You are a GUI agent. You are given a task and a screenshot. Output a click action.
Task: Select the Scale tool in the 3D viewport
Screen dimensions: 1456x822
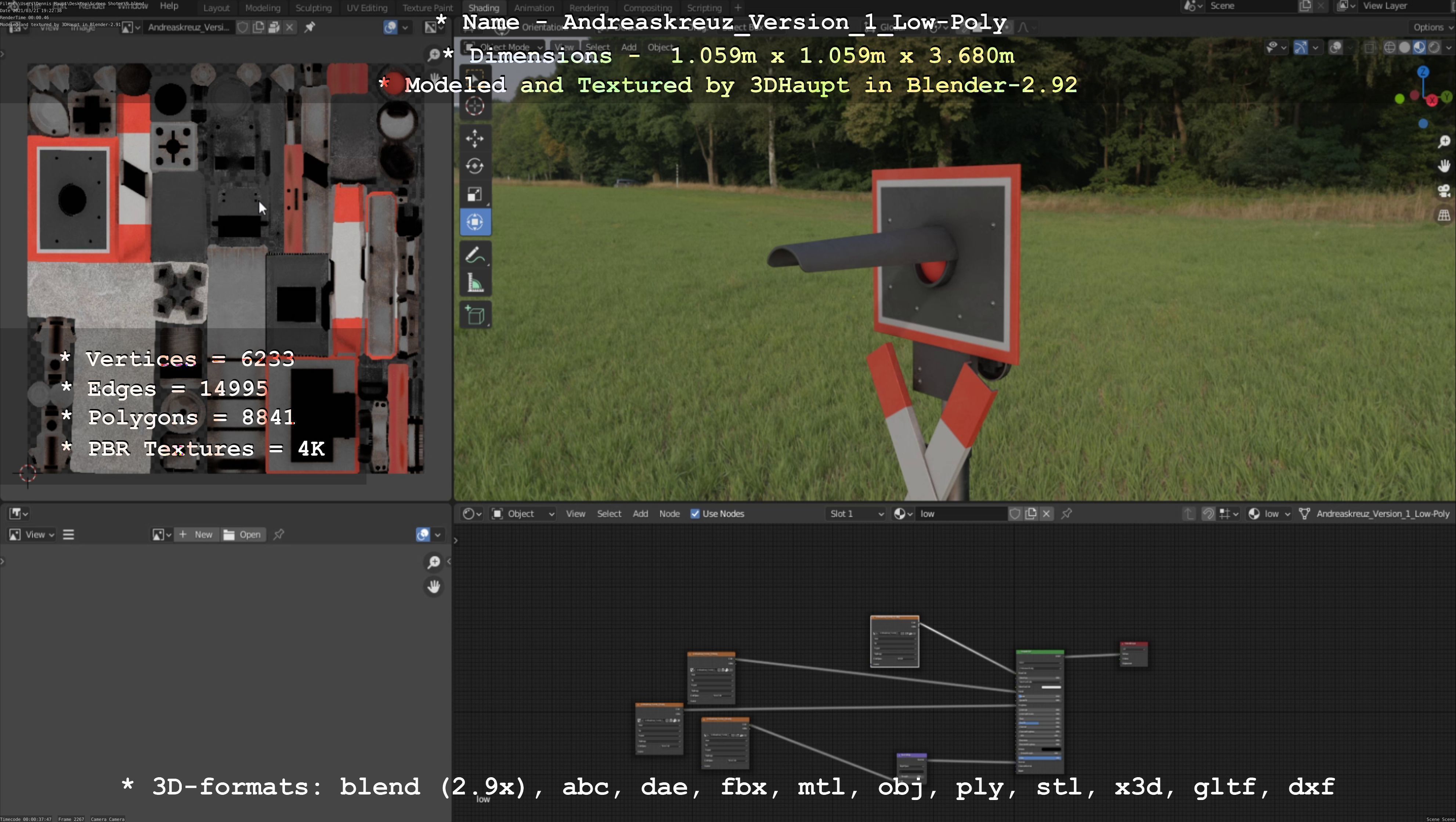(x=475, y=194)
